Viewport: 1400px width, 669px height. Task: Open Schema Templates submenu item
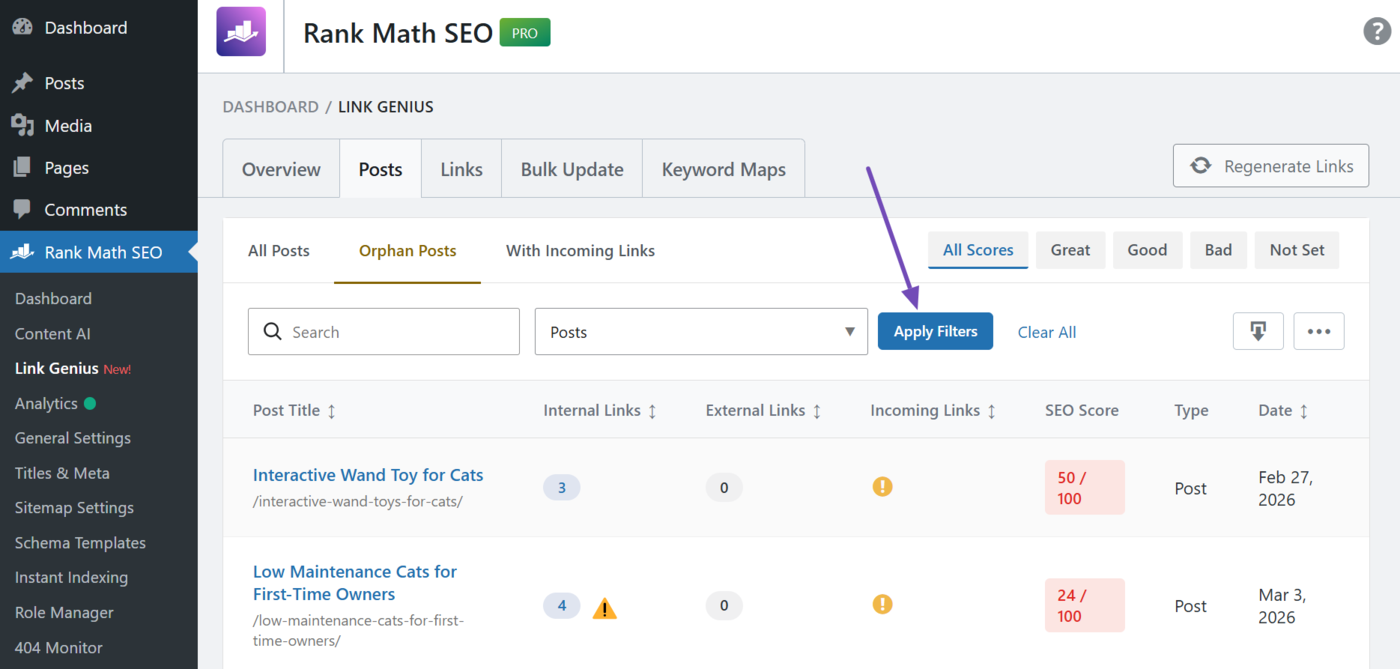coord(80,543)
